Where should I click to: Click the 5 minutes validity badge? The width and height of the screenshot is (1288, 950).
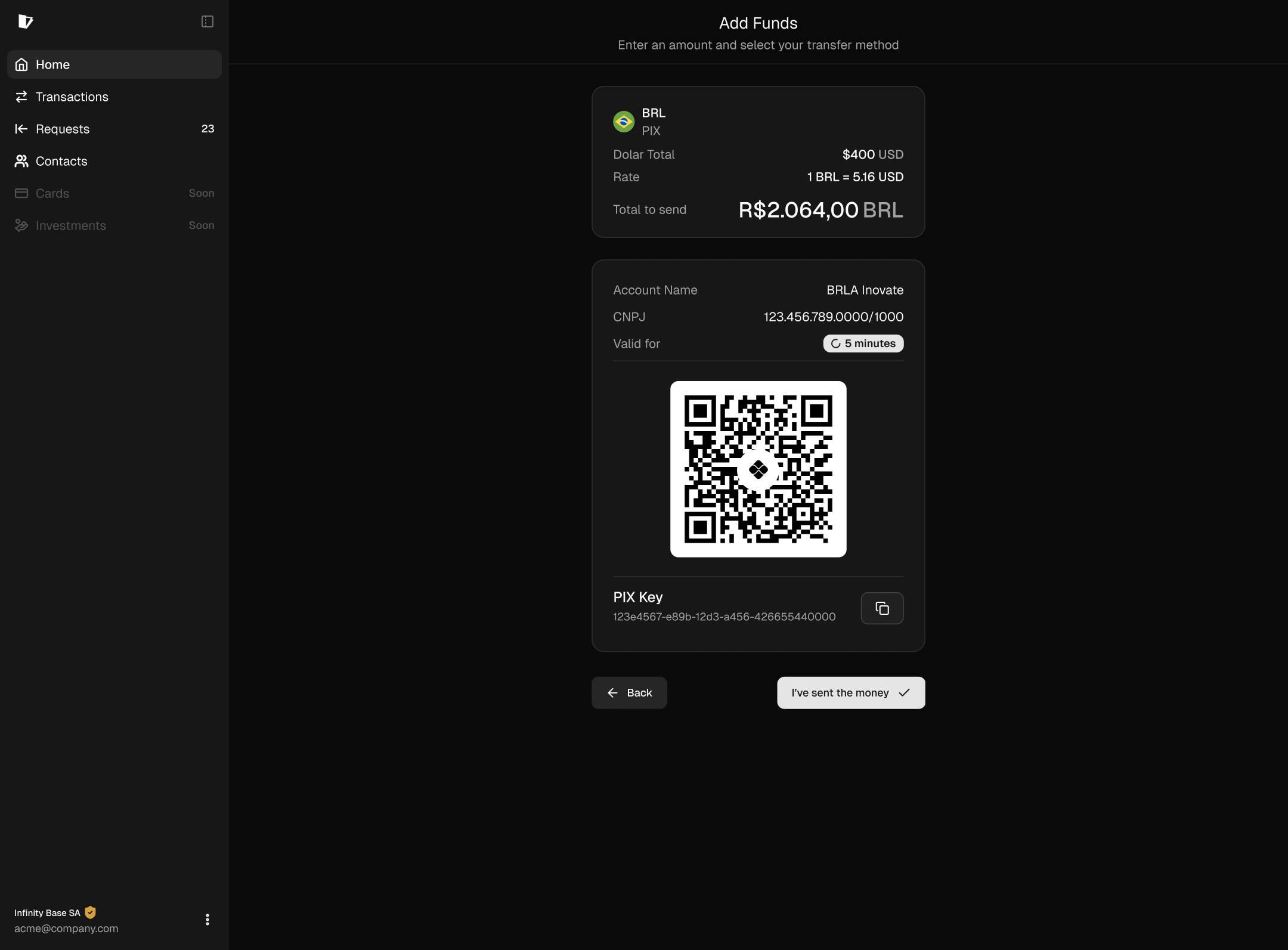863,344
